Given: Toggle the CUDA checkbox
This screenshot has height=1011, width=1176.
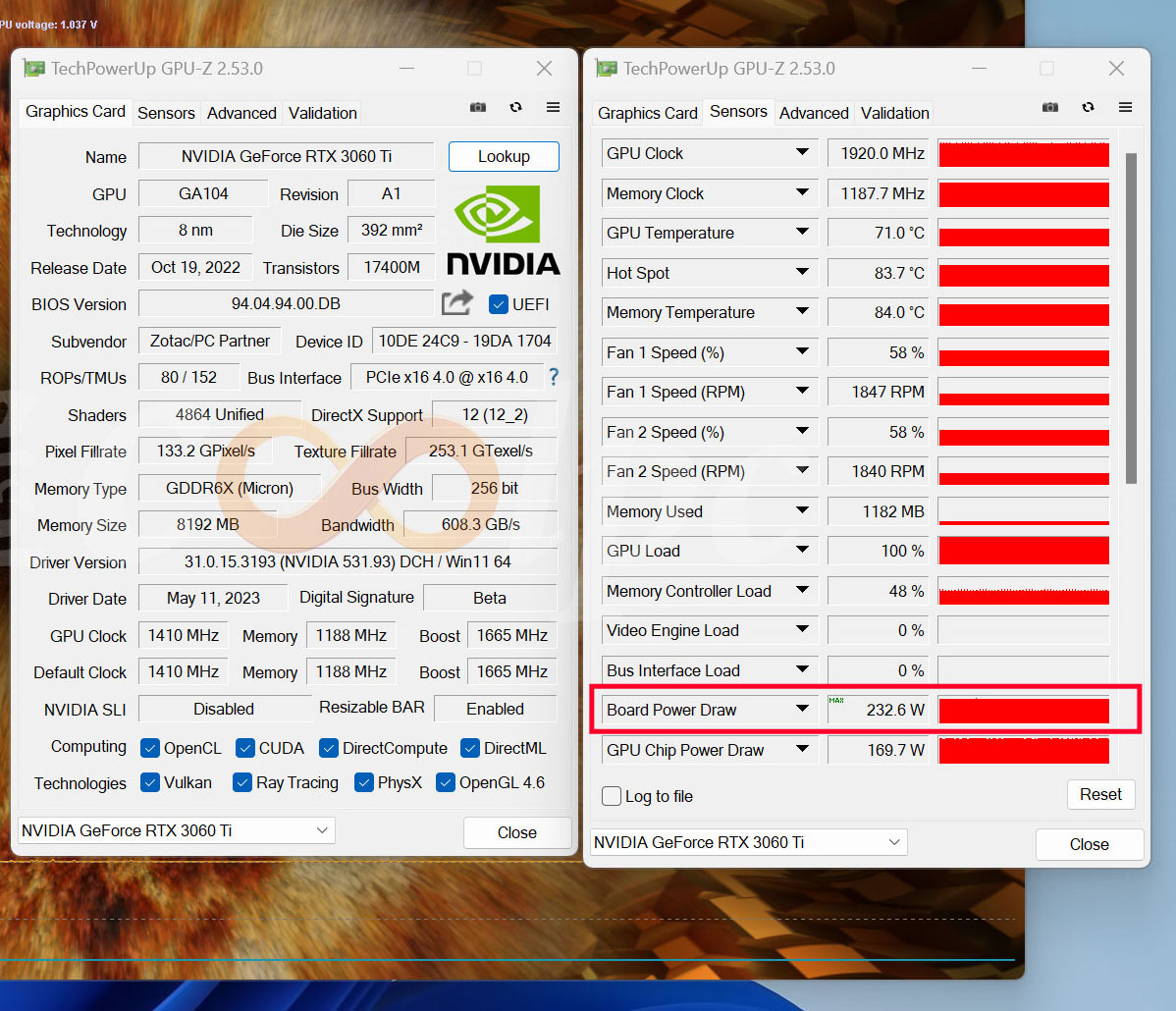Looking at the screenshot, I should pyautogui.click(x=244, y=749).
